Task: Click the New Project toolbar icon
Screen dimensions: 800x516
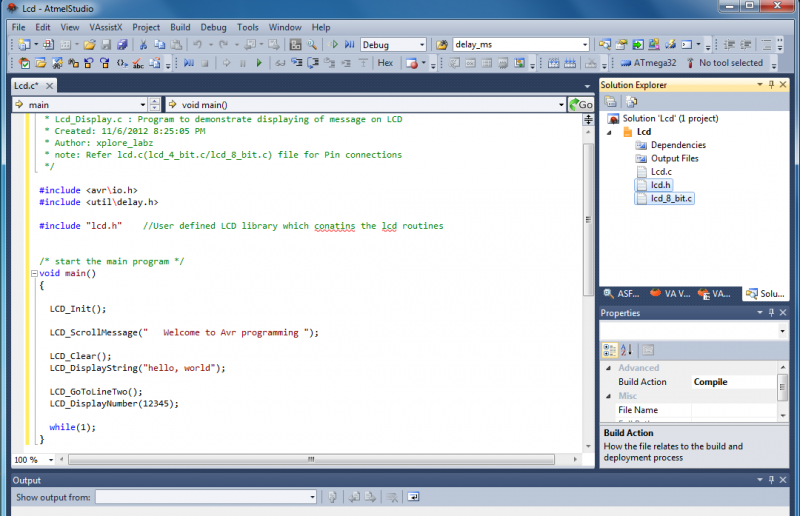Action: coord(23,45)
